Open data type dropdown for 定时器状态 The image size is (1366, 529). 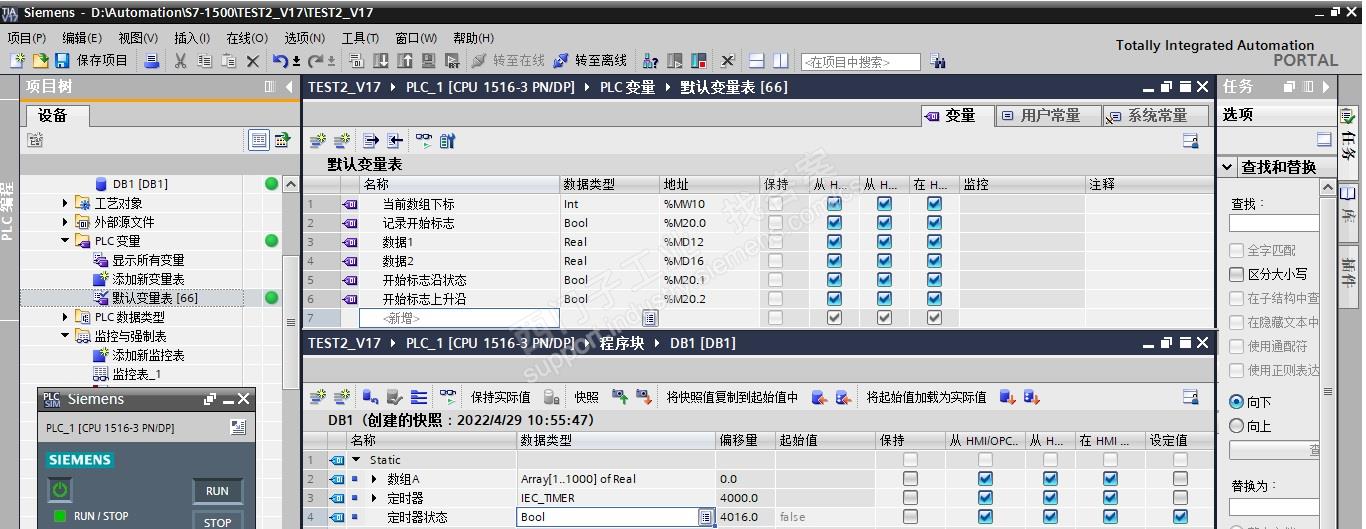(x=705, y=517)
